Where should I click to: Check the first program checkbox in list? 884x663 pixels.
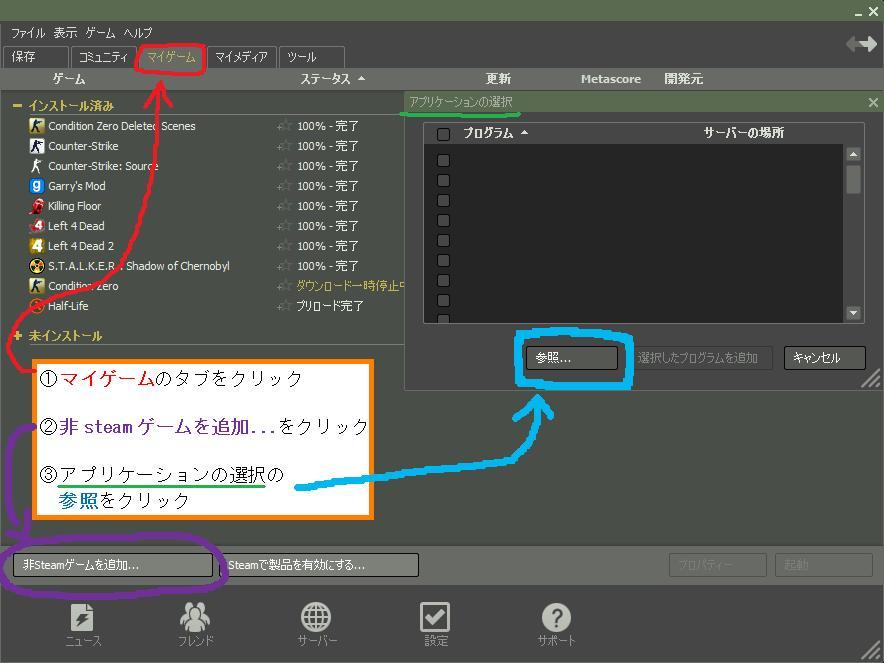[444, 161]
